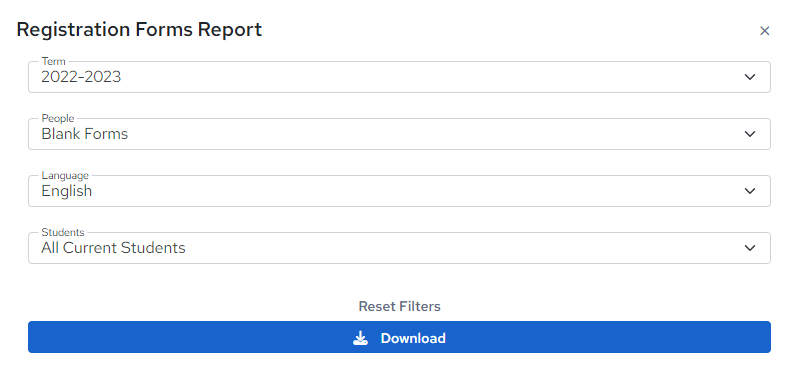Open the People selector showing Blank Forms
This screenshot has height=389, width=796.
pyautogui.click(x=399, y=134)
